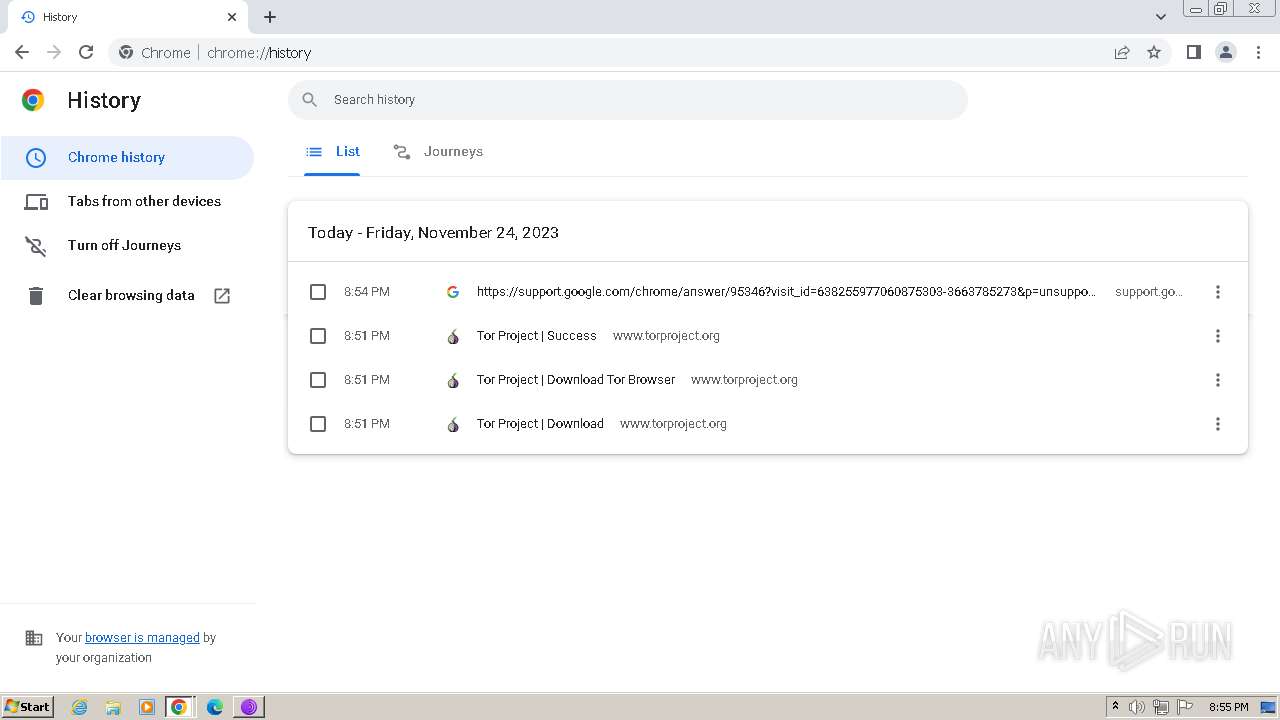Show hidden tray icons arrow
Viewport: 1280px width, 720px height.
(1115, 707)
